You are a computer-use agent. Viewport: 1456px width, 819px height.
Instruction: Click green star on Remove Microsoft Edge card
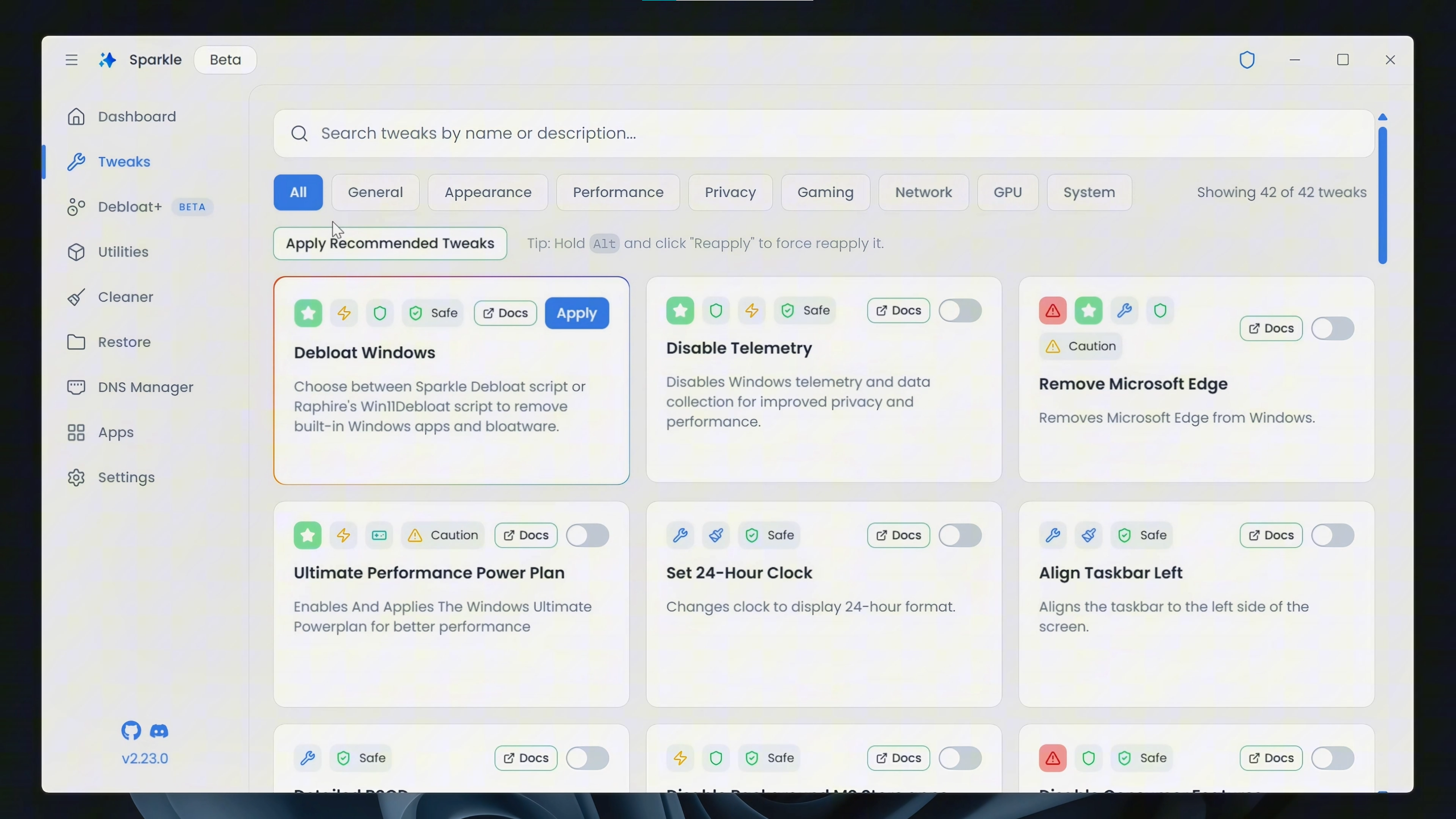1089,311
